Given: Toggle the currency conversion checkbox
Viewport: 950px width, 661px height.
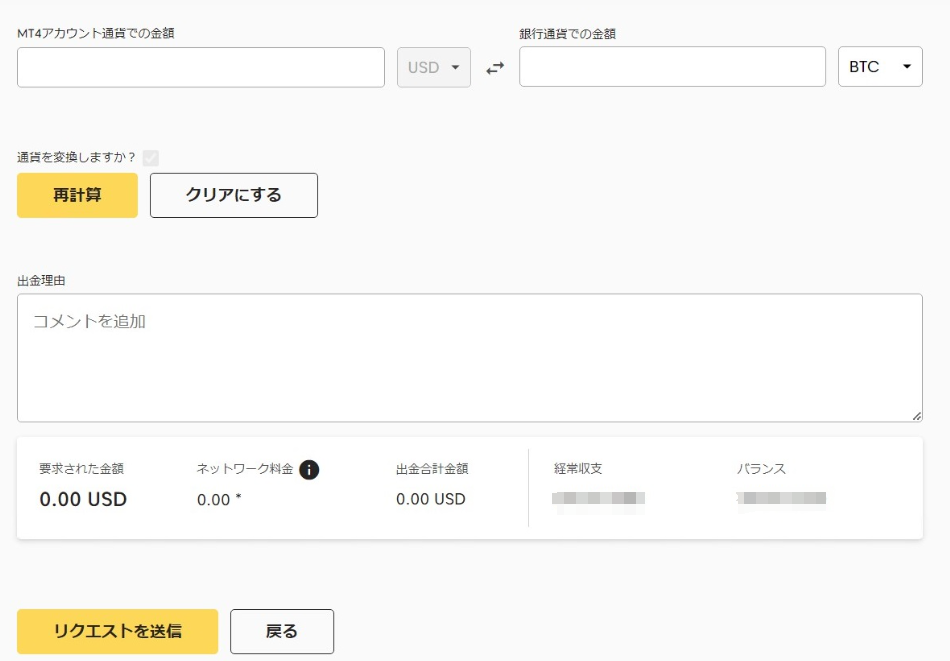Looking at the screenshot, I should [151, 157].
